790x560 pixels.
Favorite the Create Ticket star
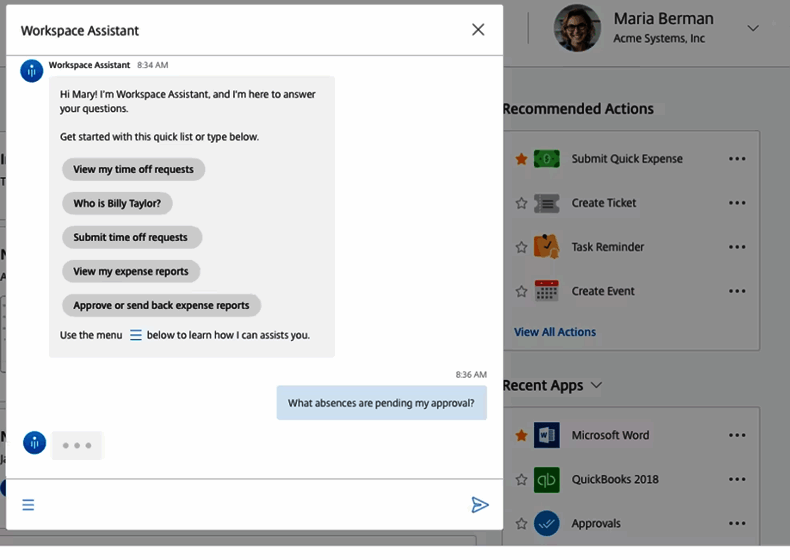tap(521, 203)
